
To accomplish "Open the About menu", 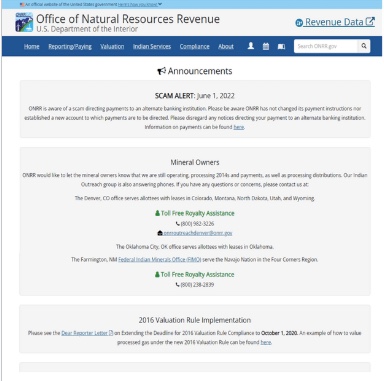I will (x=226, y=46).
